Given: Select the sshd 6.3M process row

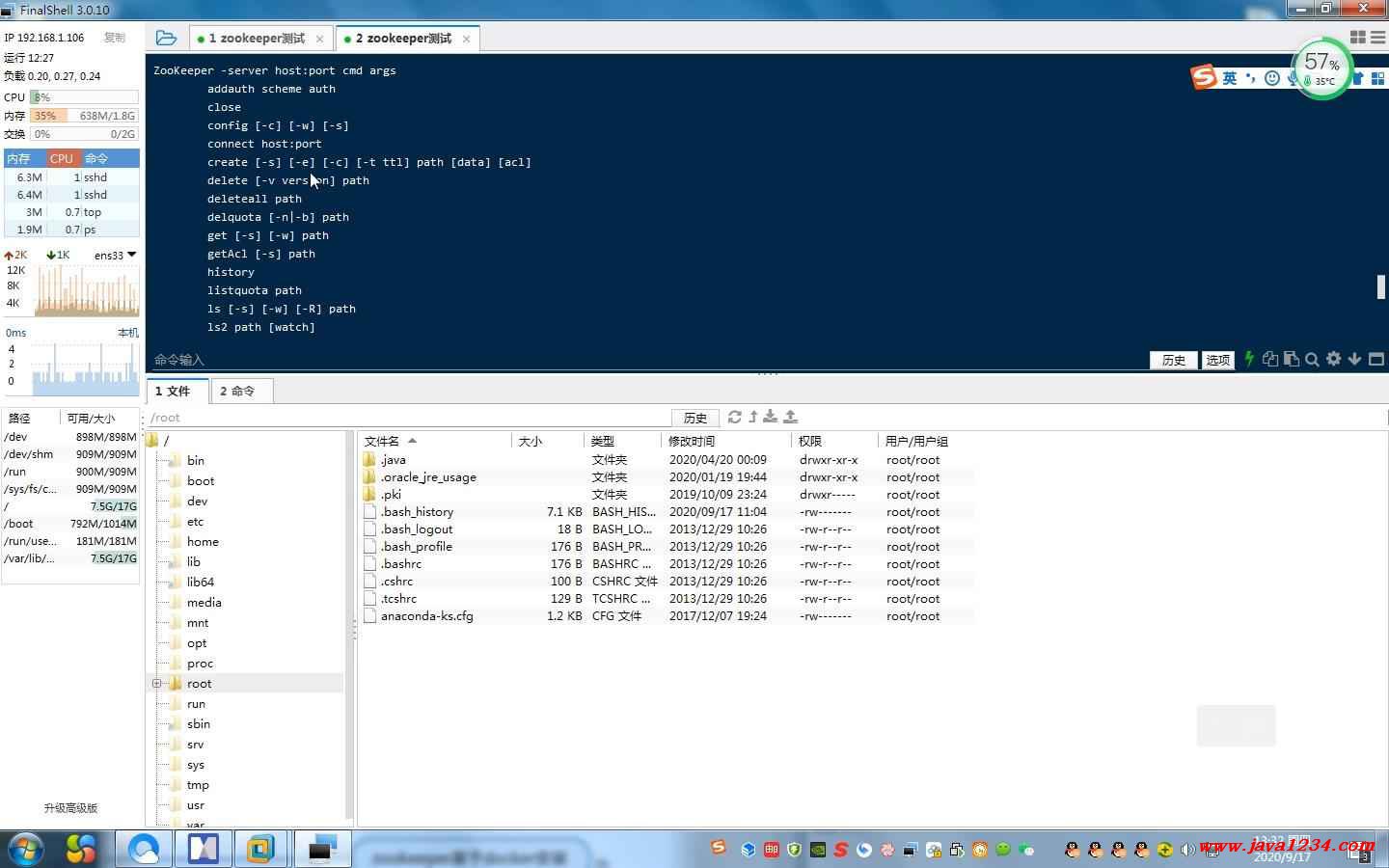Looking at the screenshot, I should click(x=71, y=177).
